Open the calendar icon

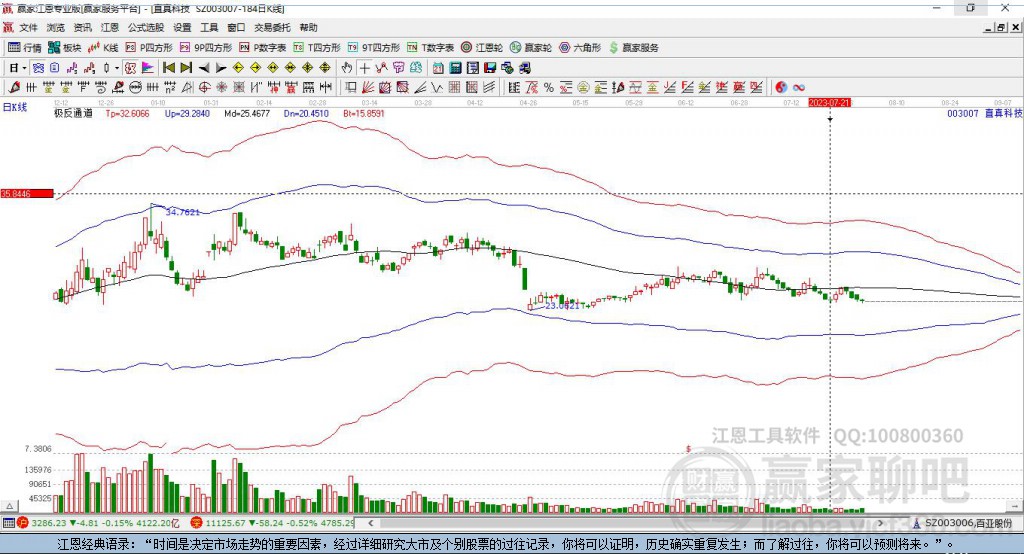[438, 68]
